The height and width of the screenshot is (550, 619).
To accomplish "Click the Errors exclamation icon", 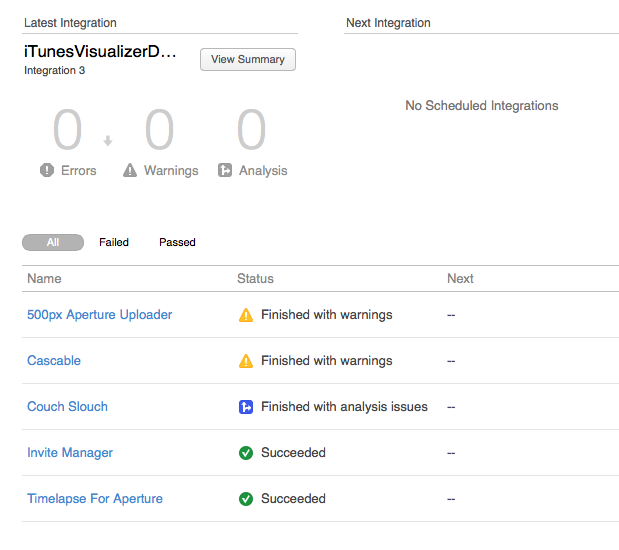I will [47, 171].
